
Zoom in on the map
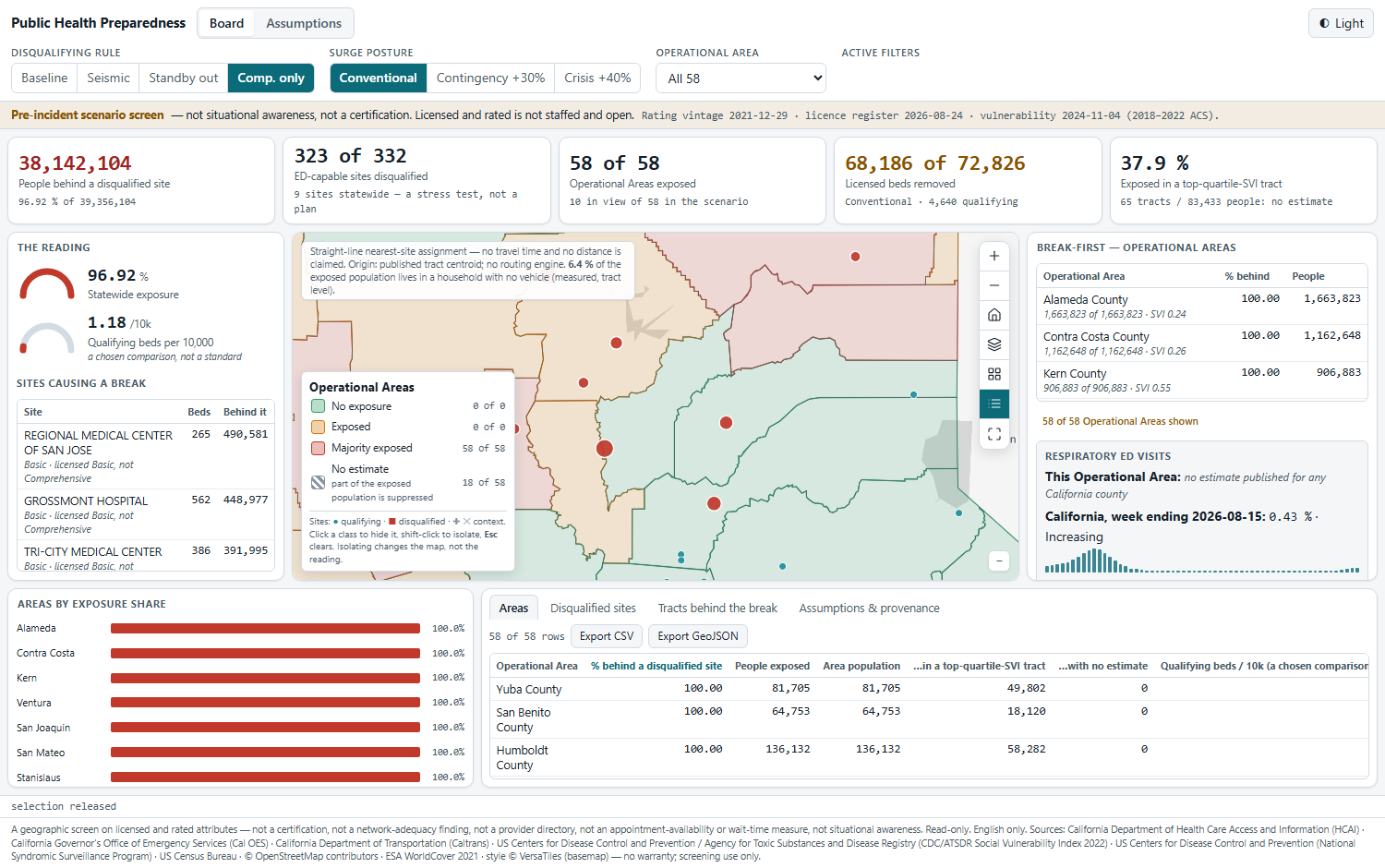coord(994,256)
